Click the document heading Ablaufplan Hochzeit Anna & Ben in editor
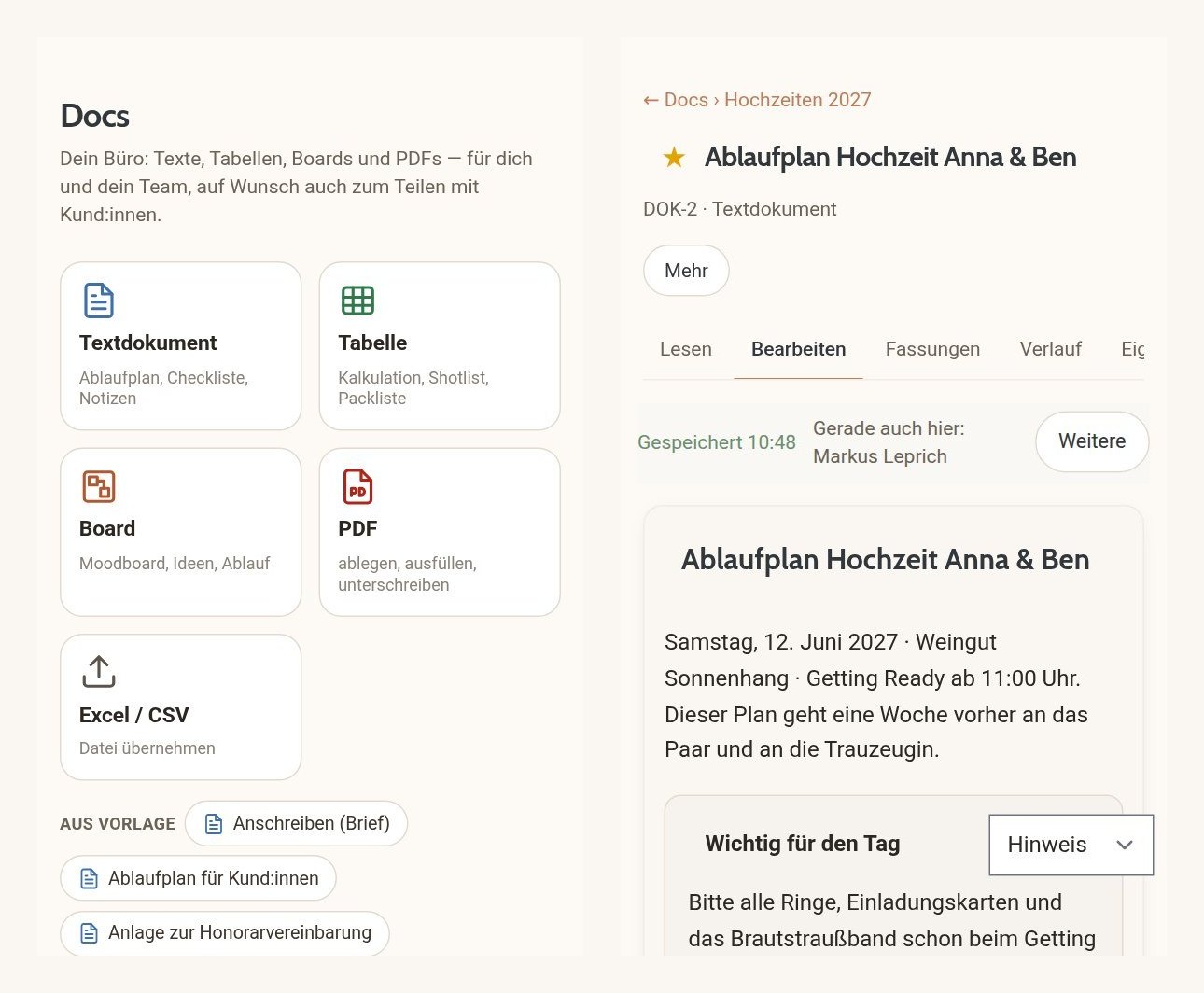Viewport: 1204px width, 993px height. coord(885,560)
